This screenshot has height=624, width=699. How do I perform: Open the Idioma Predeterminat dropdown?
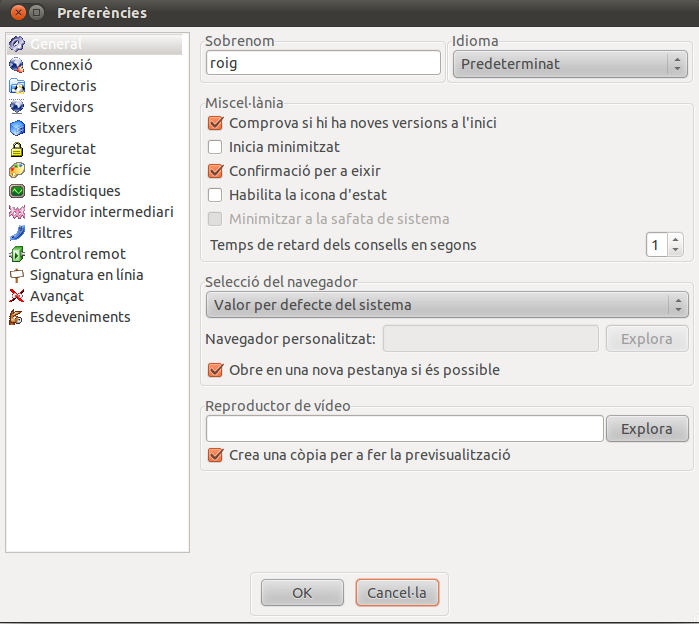[570, 64]
